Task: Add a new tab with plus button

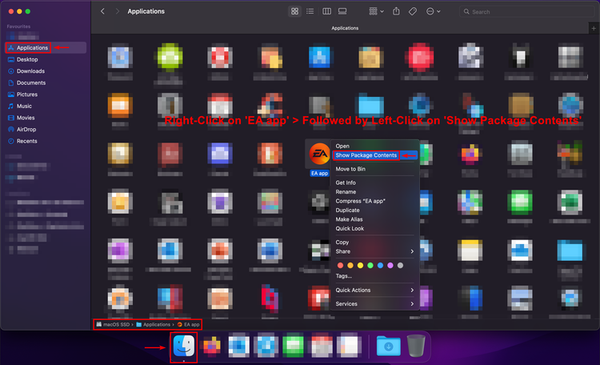Action: [x=593, y=28]
